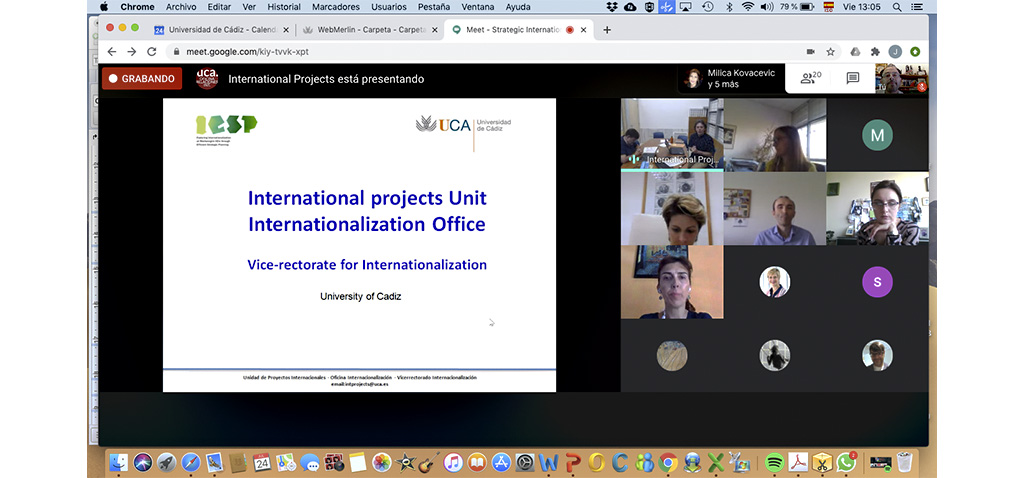The height and width of the screenshot is (478, 1024).
Task: Launch Spotify from the dock
Action: click(773, 463)
